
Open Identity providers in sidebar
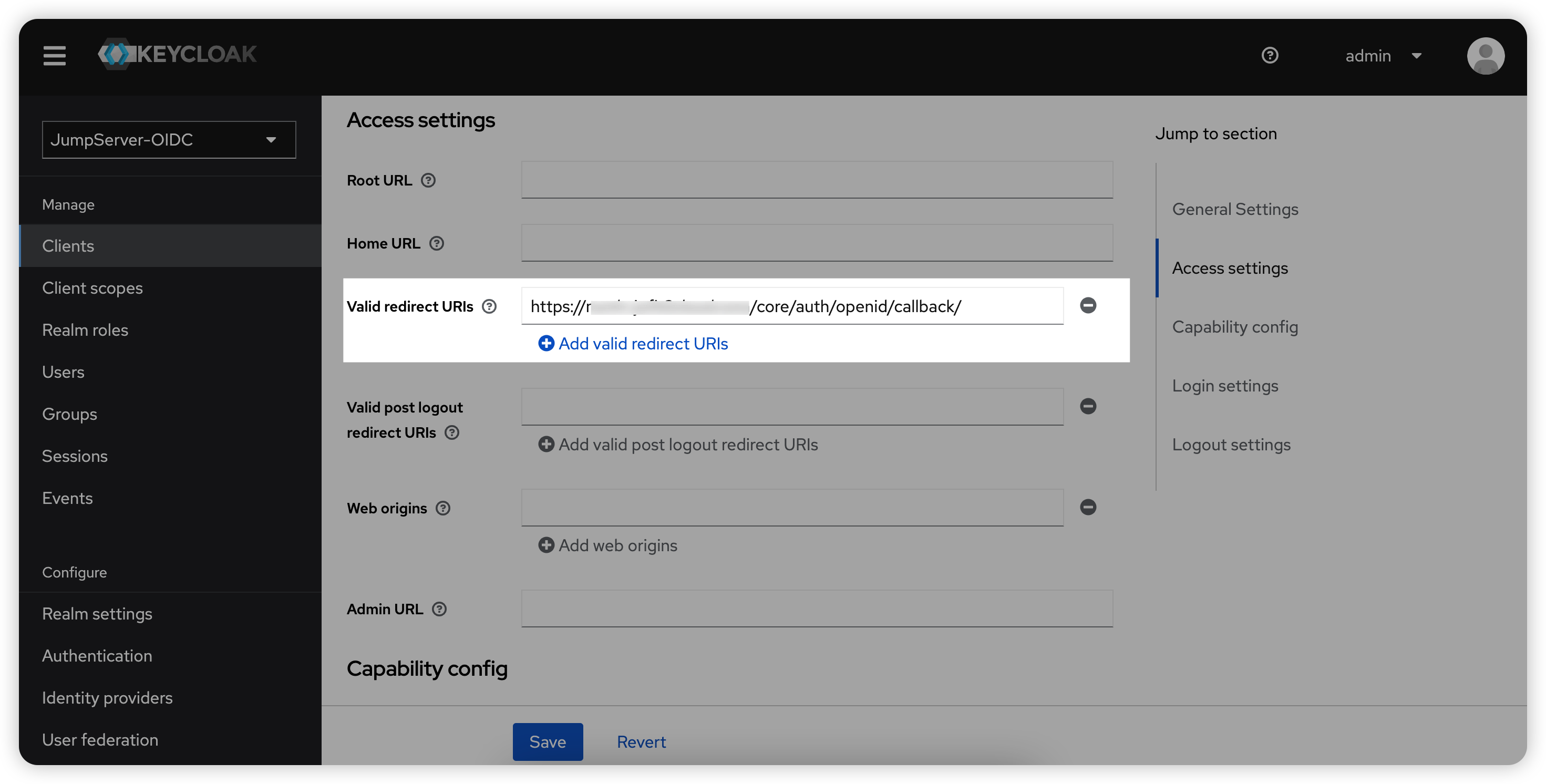[107, 697]
